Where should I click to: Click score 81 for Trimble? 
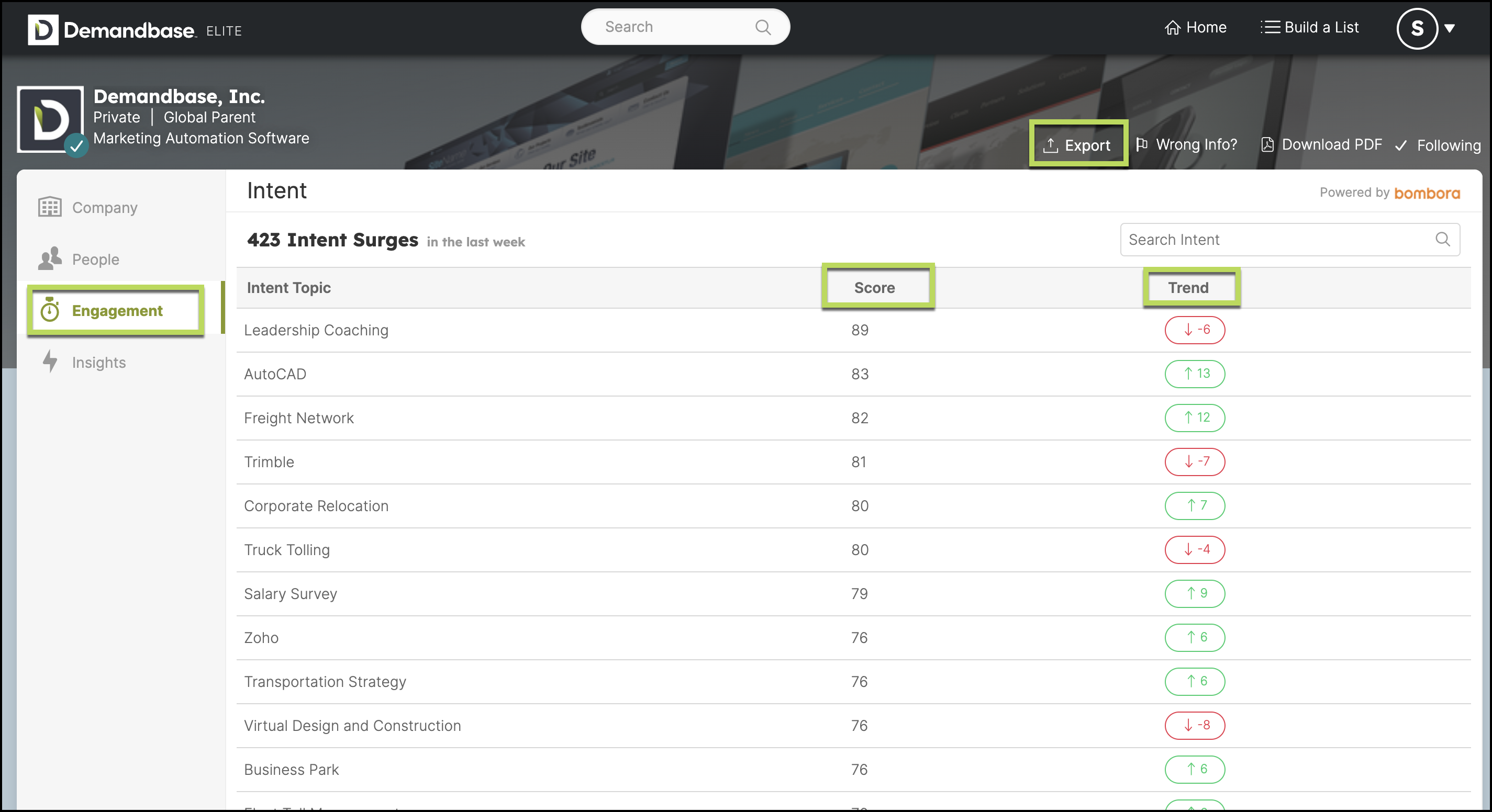click(859, 462)
